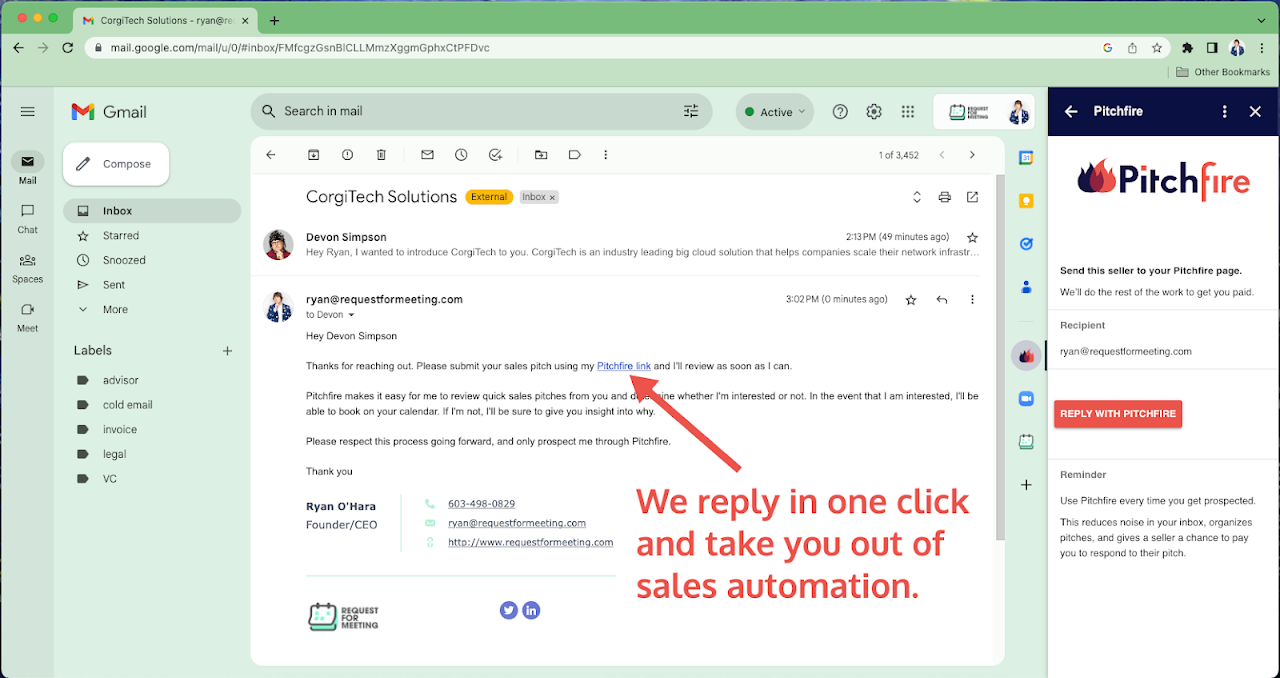1280x678 pixels.
Task: Open Google Keep side panel icon
Action: coord(1026,200)
